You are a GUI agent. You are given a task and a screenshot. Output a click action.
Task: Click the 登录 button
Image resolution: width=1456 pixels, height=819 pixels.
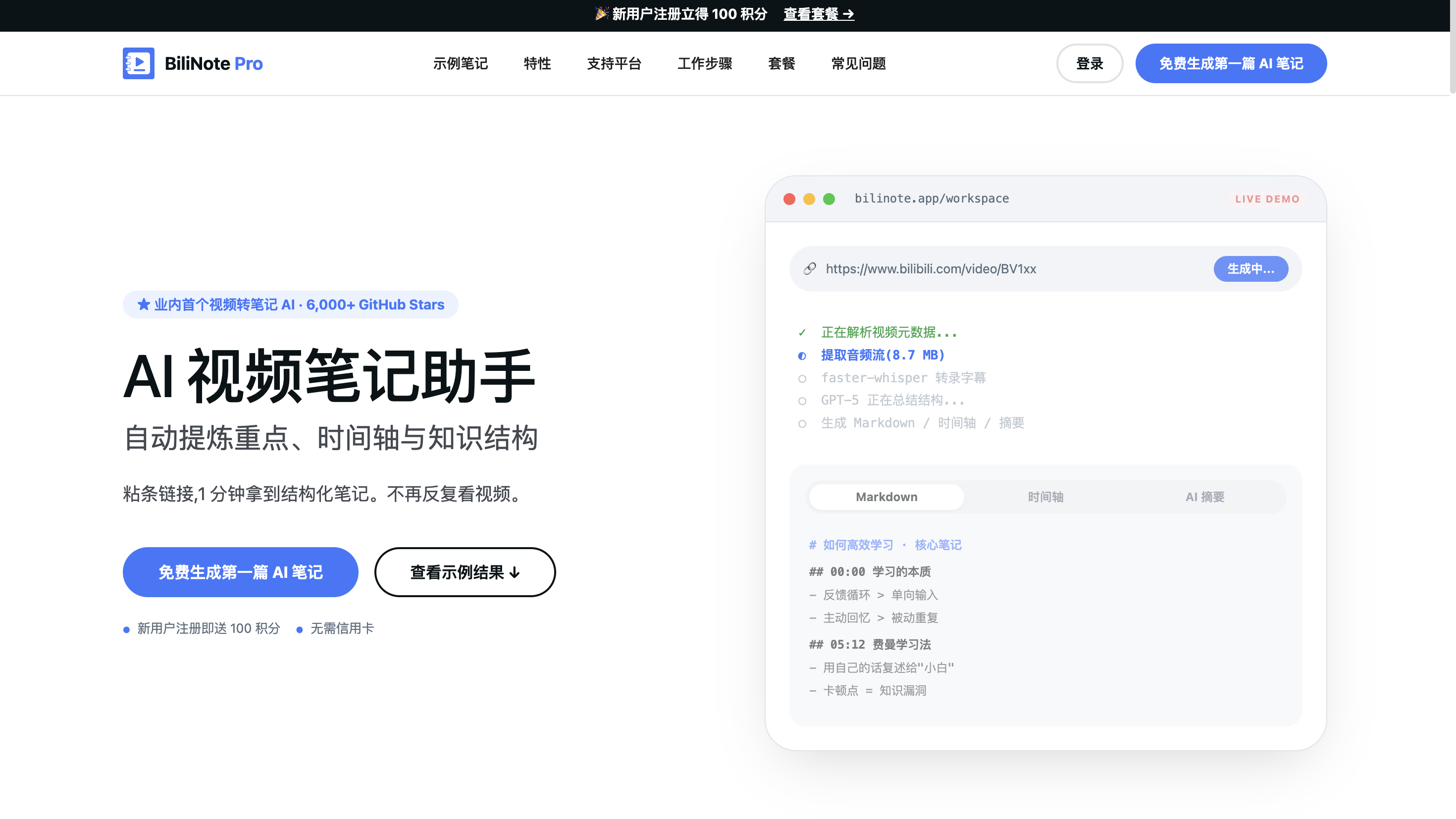1090,63
